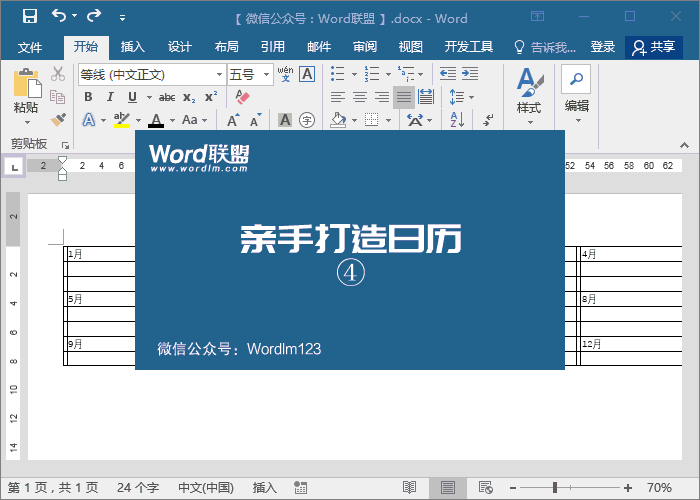The image size is (700, 500).
Task: Switch to the 引用 ribbon tab
Action: [x=273, y=46]
